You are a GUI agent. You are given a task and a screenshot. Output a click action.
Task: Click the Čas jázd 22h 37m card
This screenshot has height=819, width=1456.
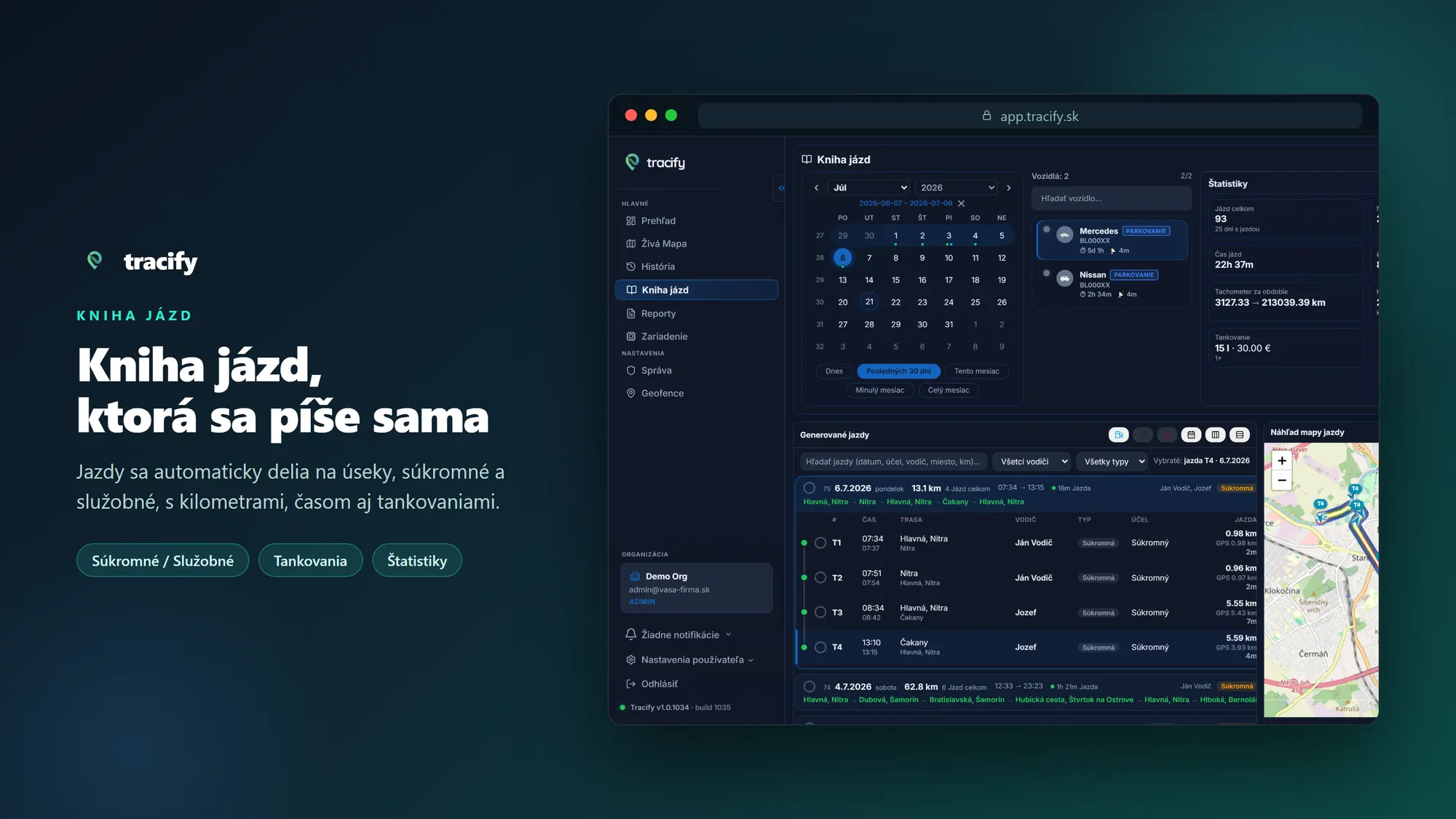(x=1286, y=261)
